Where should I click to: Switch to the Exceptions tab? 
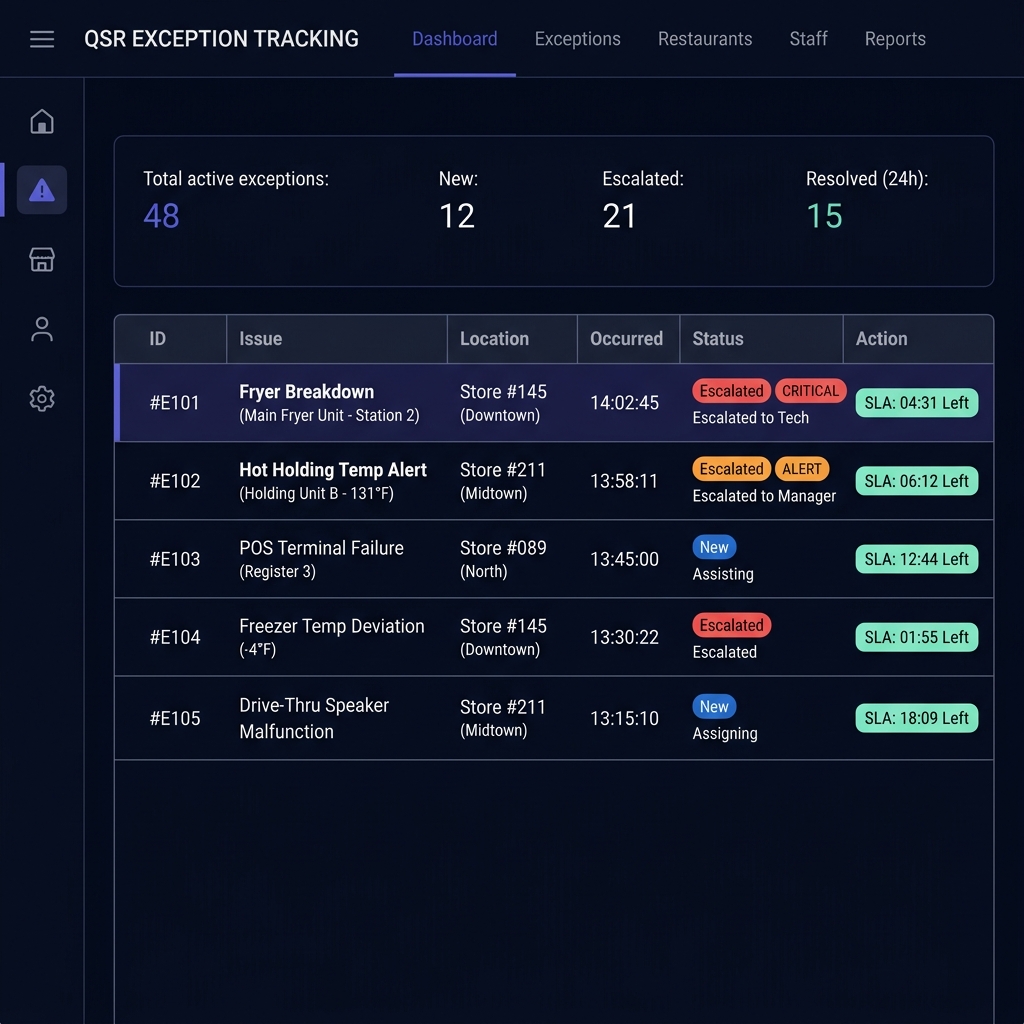point(577,39)
